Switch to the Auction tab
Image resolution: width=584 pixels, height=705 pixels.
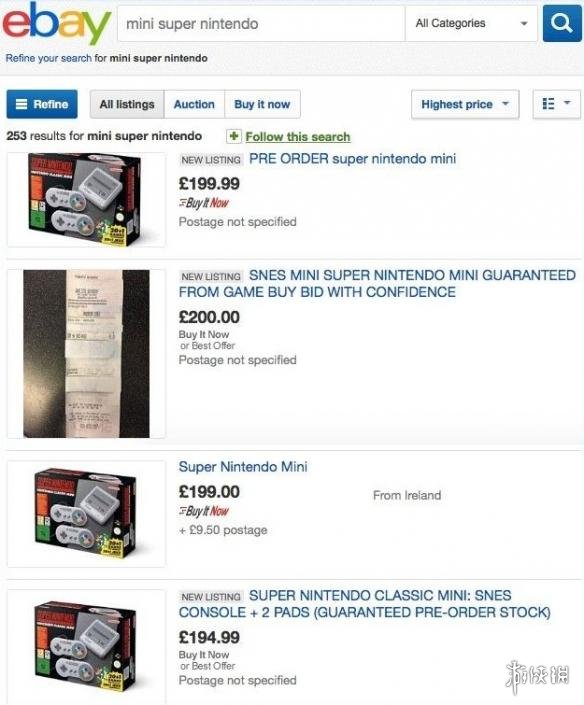pos(194,104)
